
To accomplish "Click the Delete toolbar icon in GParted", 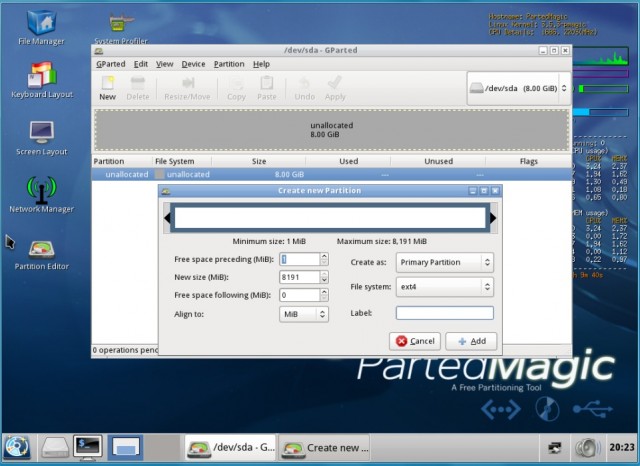I will [138, 88].
